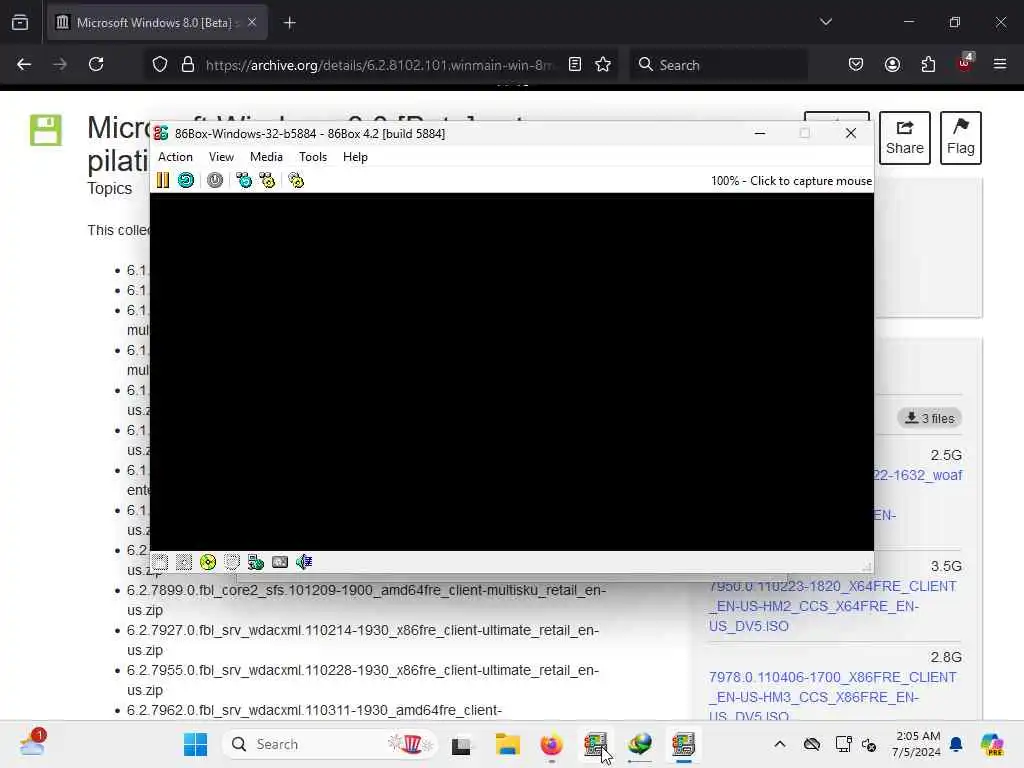Open Save to Pocket icon

[x=856, y=65]
